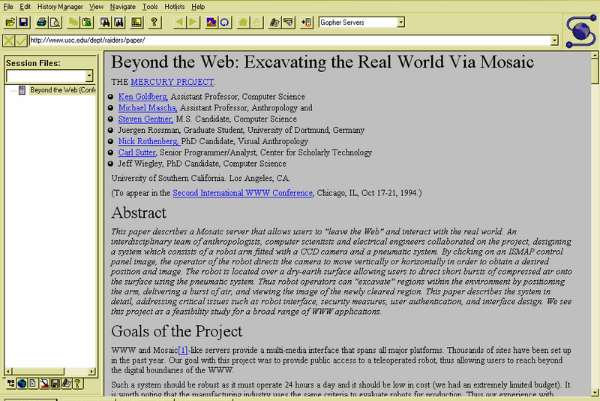Screen dimensions: 600x401
Task: Click the printer icon in toolbar
Action: pos(42,21)
